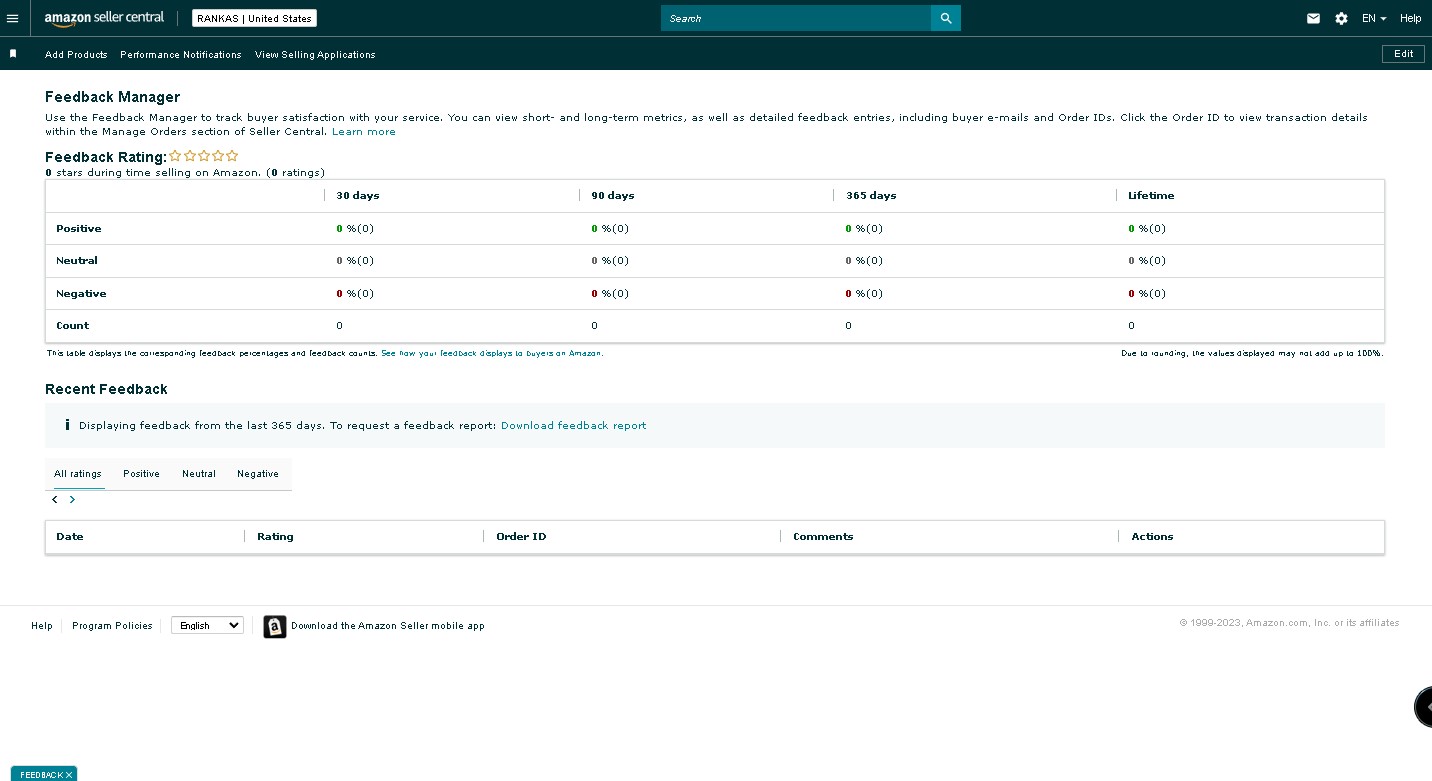Open Add Products shortcut
Image resolution: width=1432 pixels, height=781 pixels.
coord(76,55)
